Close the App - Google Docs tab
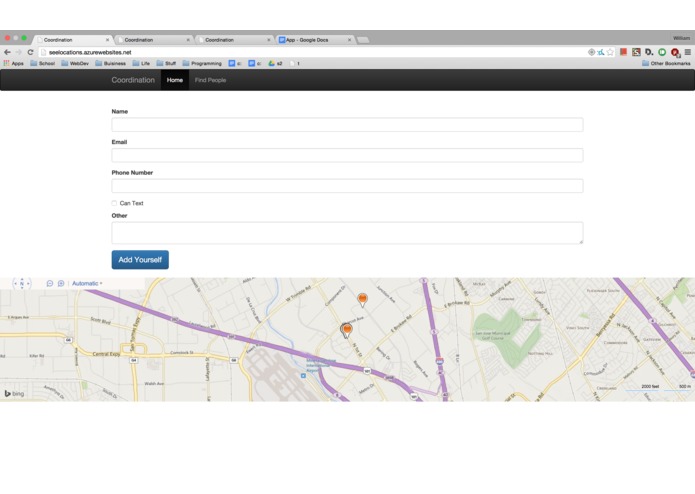The height and width of the screenshot is (494, 695). pos(349,40)
